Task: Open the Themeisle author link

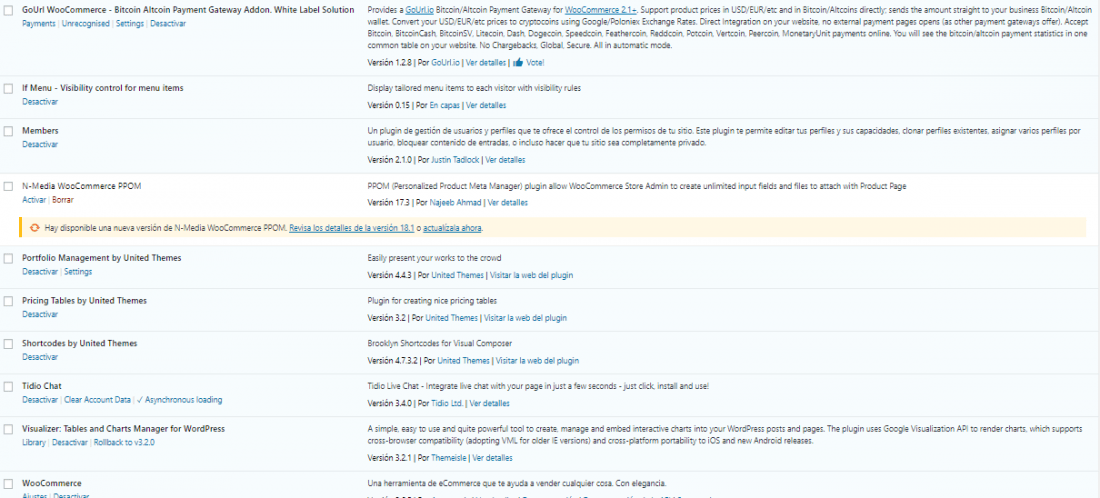Action: click(448, 458)
